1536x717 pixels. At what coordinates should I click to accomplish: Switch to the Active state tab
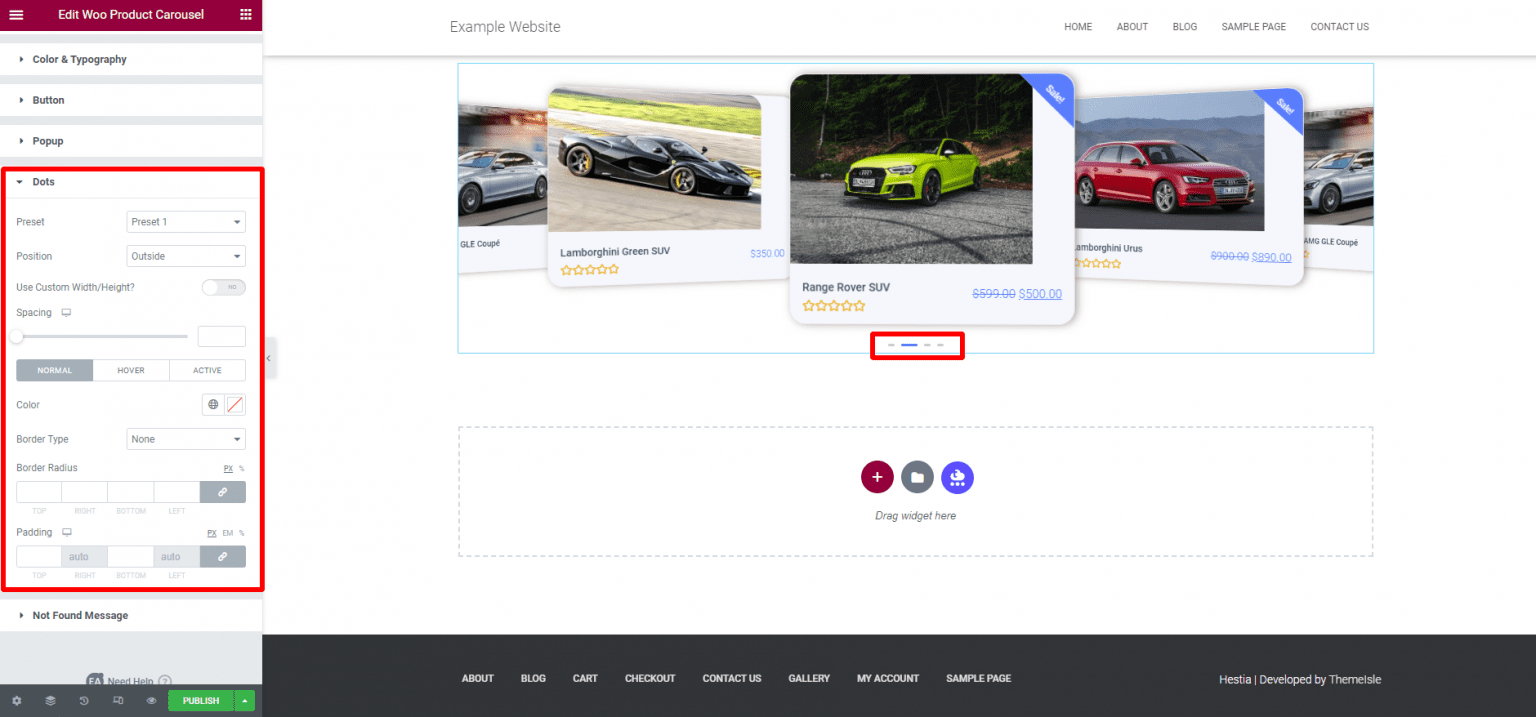click(207, 371)
